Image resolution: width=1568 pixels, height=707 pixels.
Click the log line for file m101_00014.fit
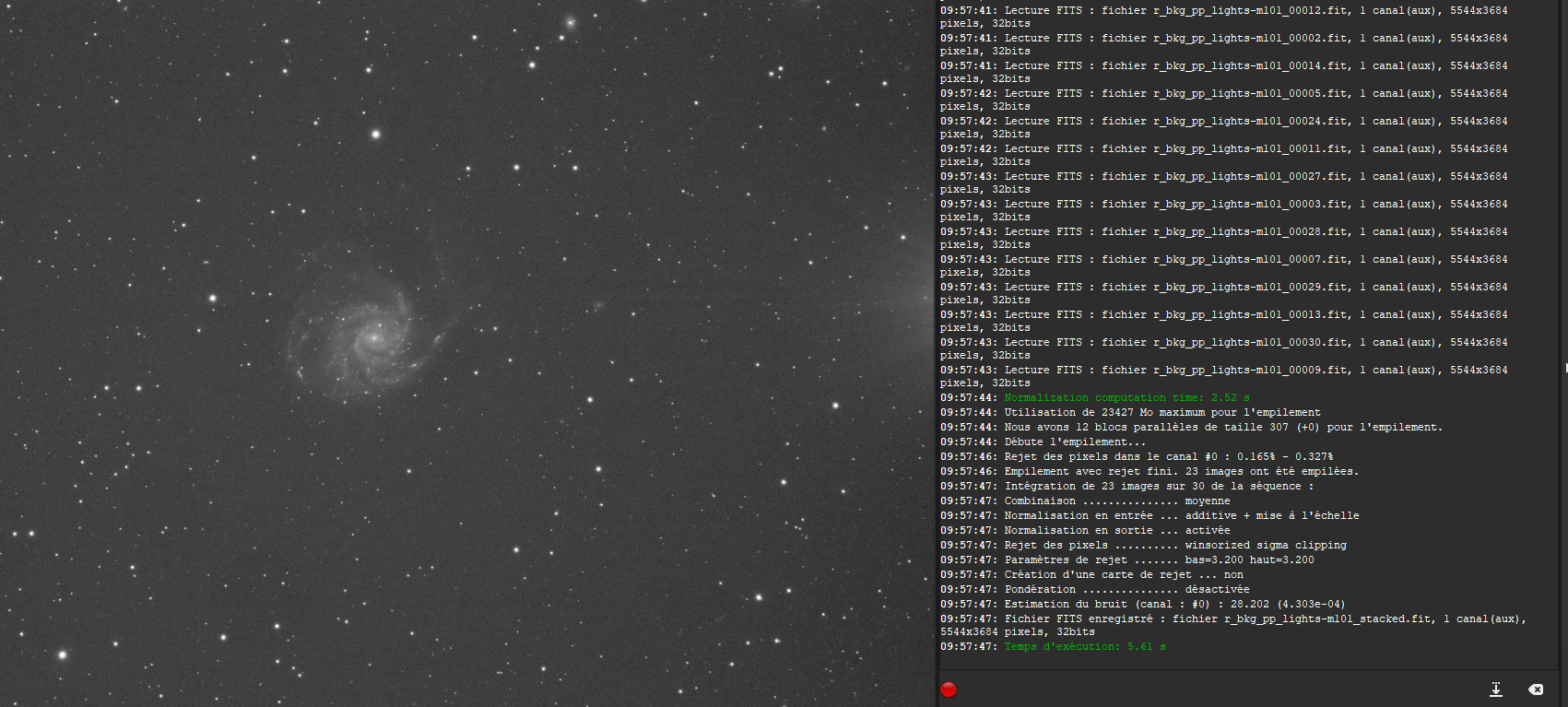[x=1224, y=73]
